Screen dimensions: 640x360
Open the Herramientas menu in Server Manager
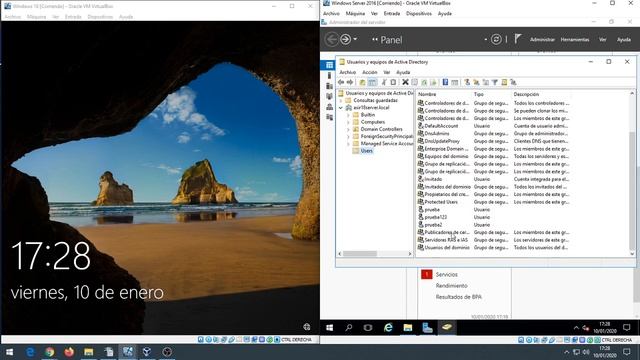[x=575, y=40]
